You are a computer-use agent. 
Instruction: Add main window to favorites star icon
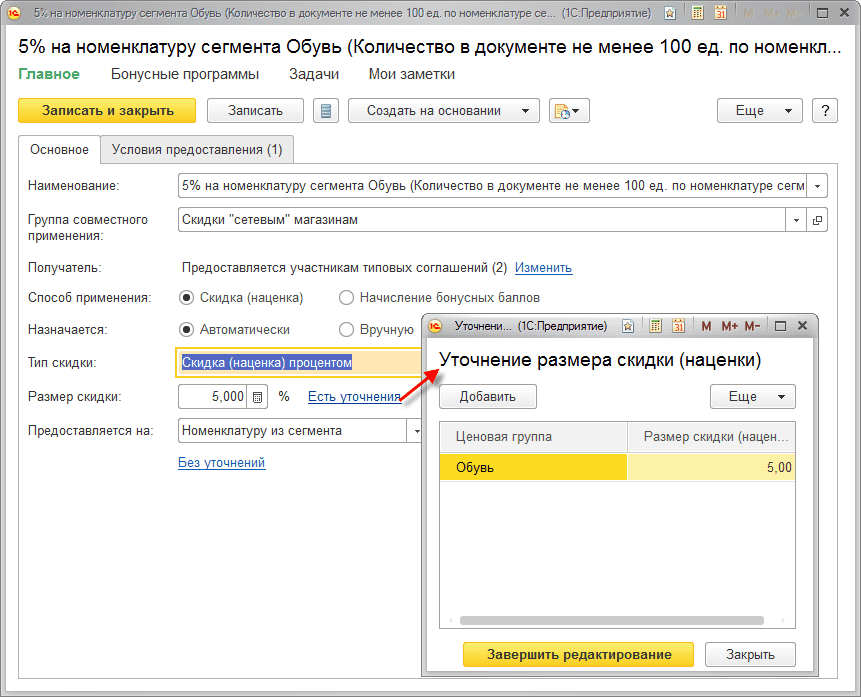[x=670, y=13]
